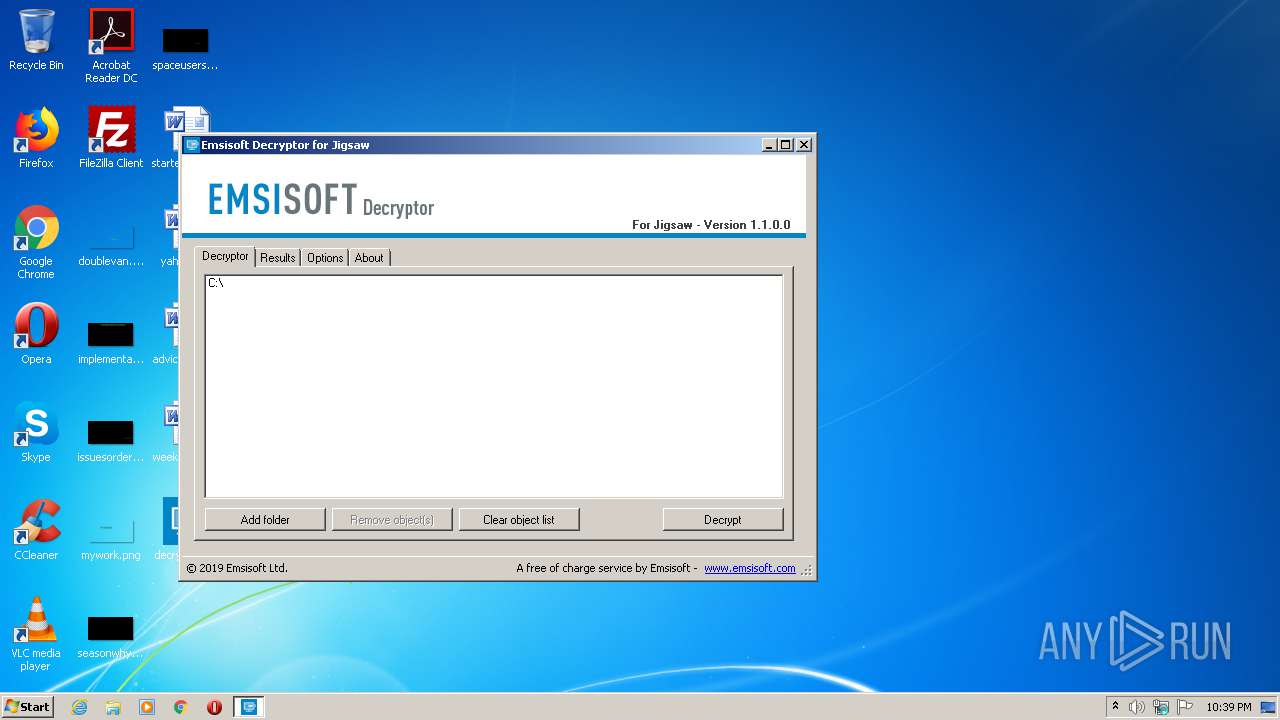Click the Show desktop strip
The height and width of the screenshot is (720, 1280).
click(x=1270, y=707)
